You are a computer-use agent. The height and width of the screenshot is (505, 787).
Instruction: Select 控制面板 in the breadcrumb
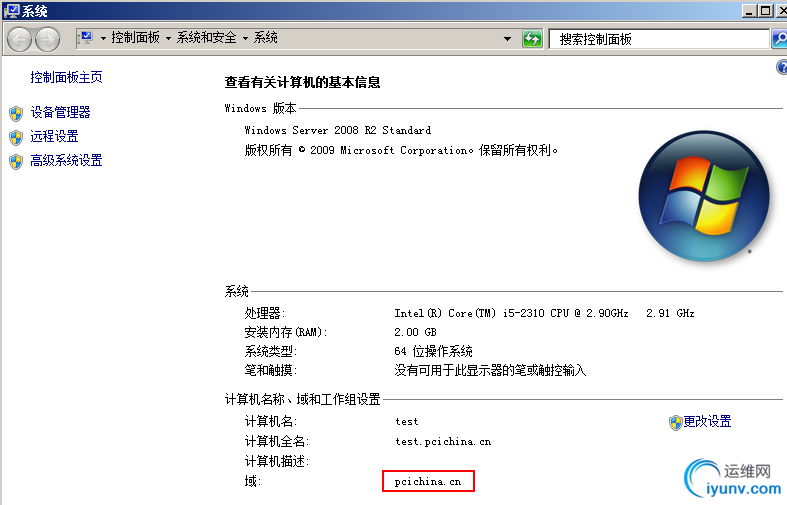click(136, 38)
